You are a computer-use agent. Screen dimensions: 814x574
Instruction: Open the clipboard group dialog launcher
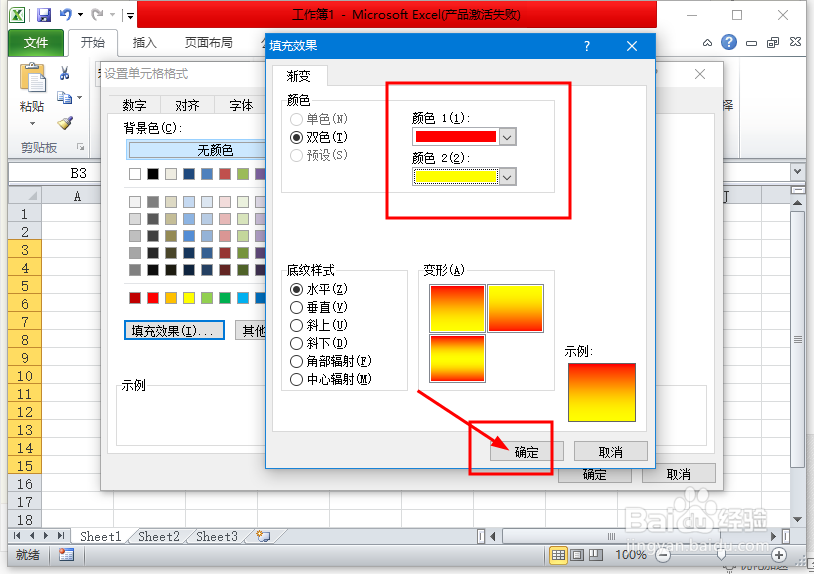click(x=80, y=147)
